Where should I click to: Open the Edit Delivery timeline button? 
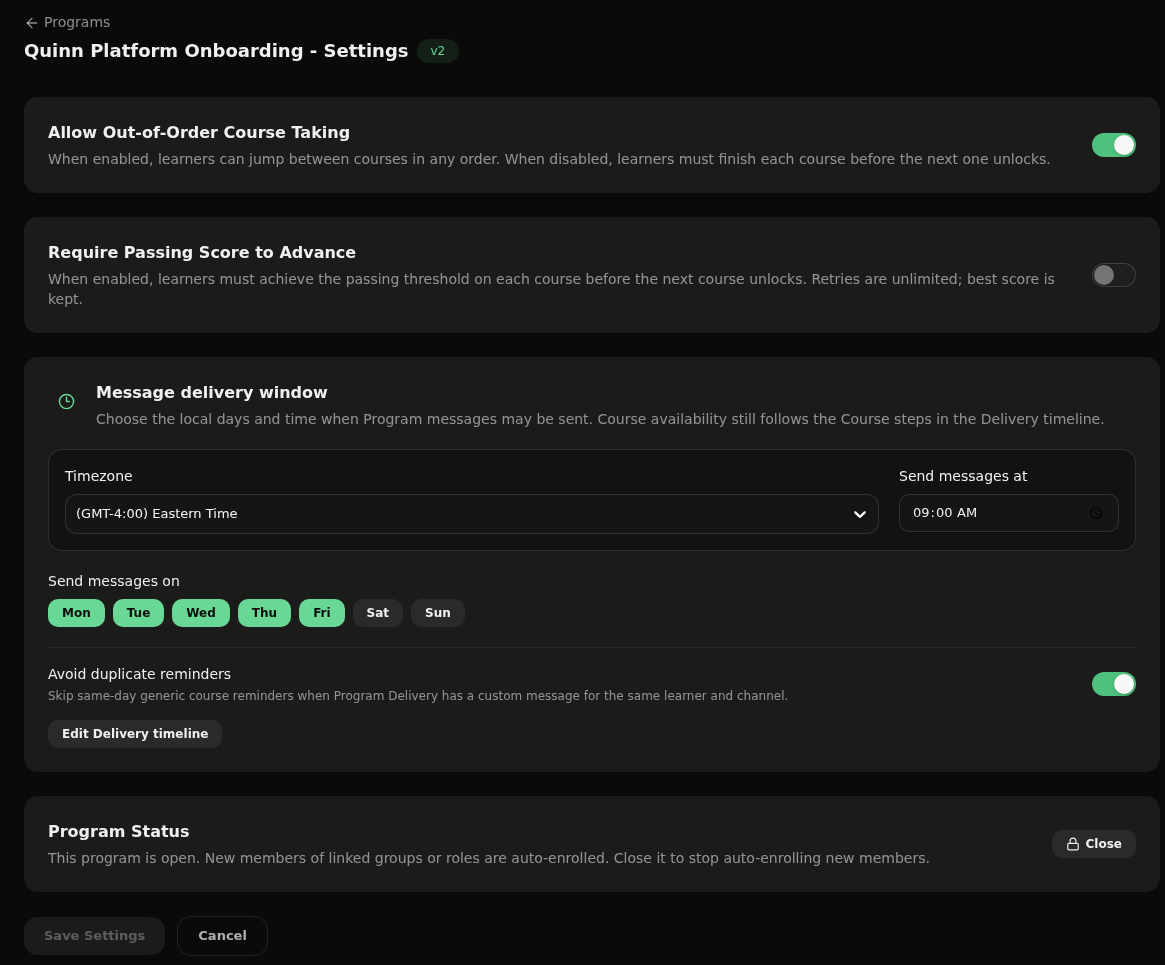(134, 734)
